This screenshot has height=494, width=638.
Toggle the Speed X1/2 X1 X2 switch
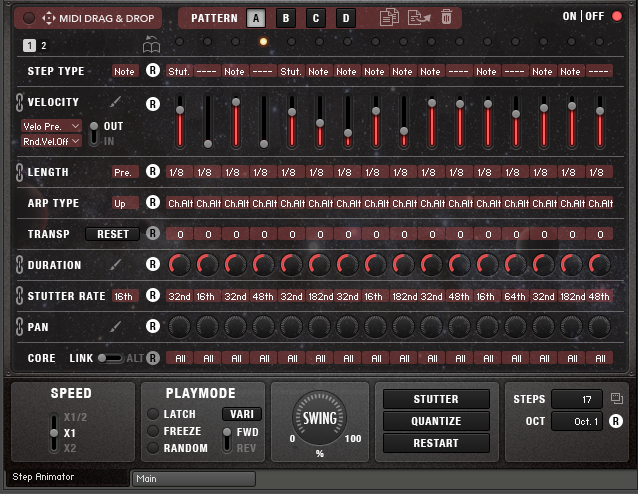54,433
